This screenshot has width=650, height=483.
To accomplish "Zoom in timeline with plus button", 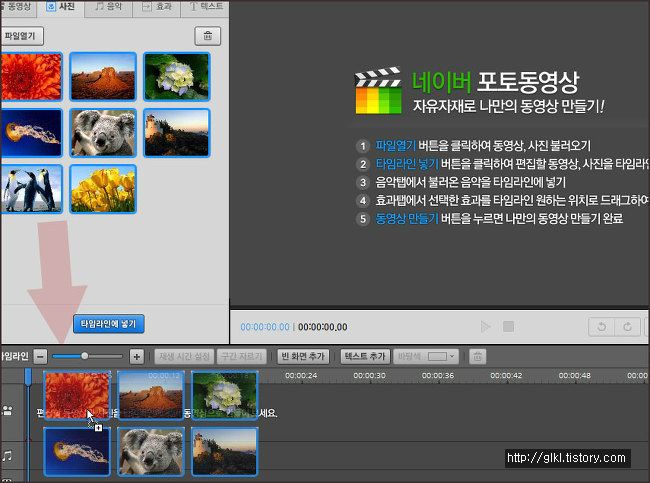I will pos(136,356).
